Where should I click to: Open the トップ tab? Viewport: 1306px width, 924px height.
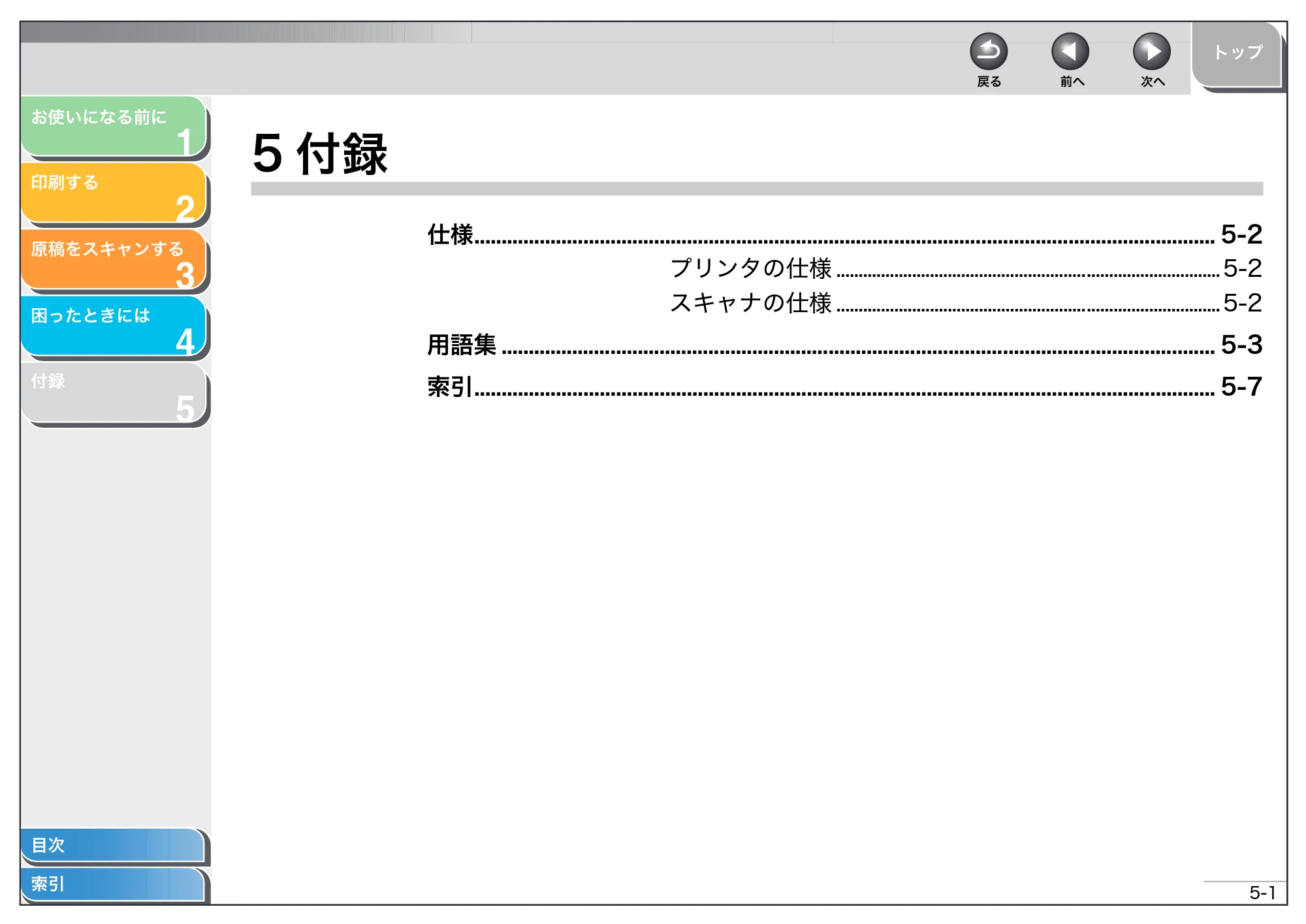[1237, 54]
